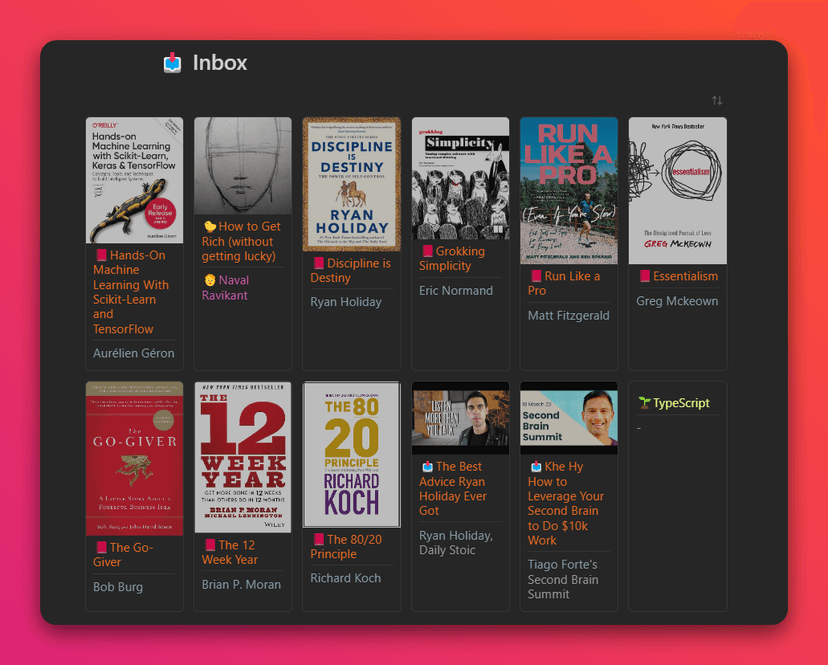
Task: Click the 80/20 Principle book cover
Action: click(x=352, y=455)
